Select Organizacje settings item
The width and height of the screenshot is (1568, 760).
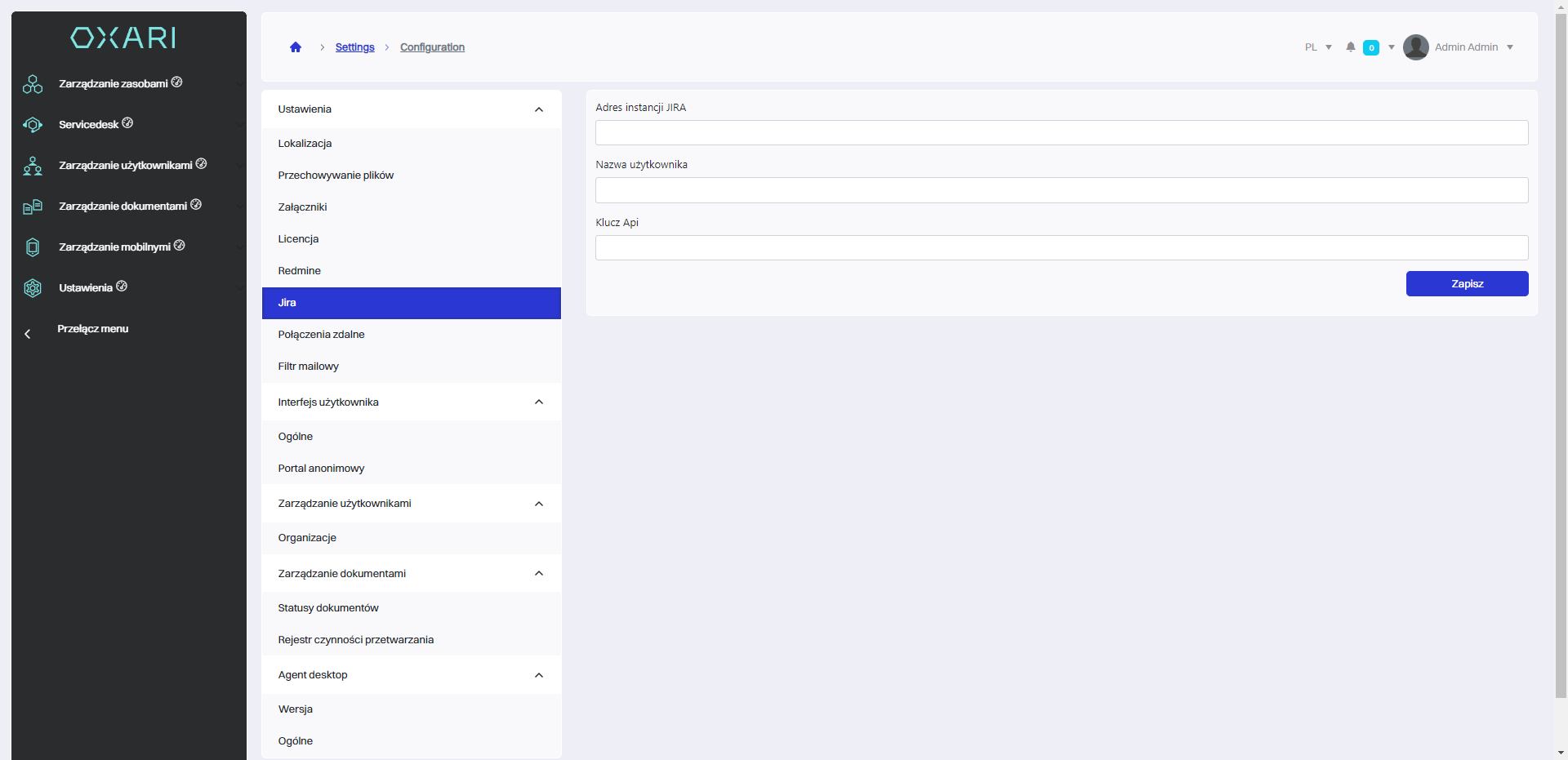[412, 538]
